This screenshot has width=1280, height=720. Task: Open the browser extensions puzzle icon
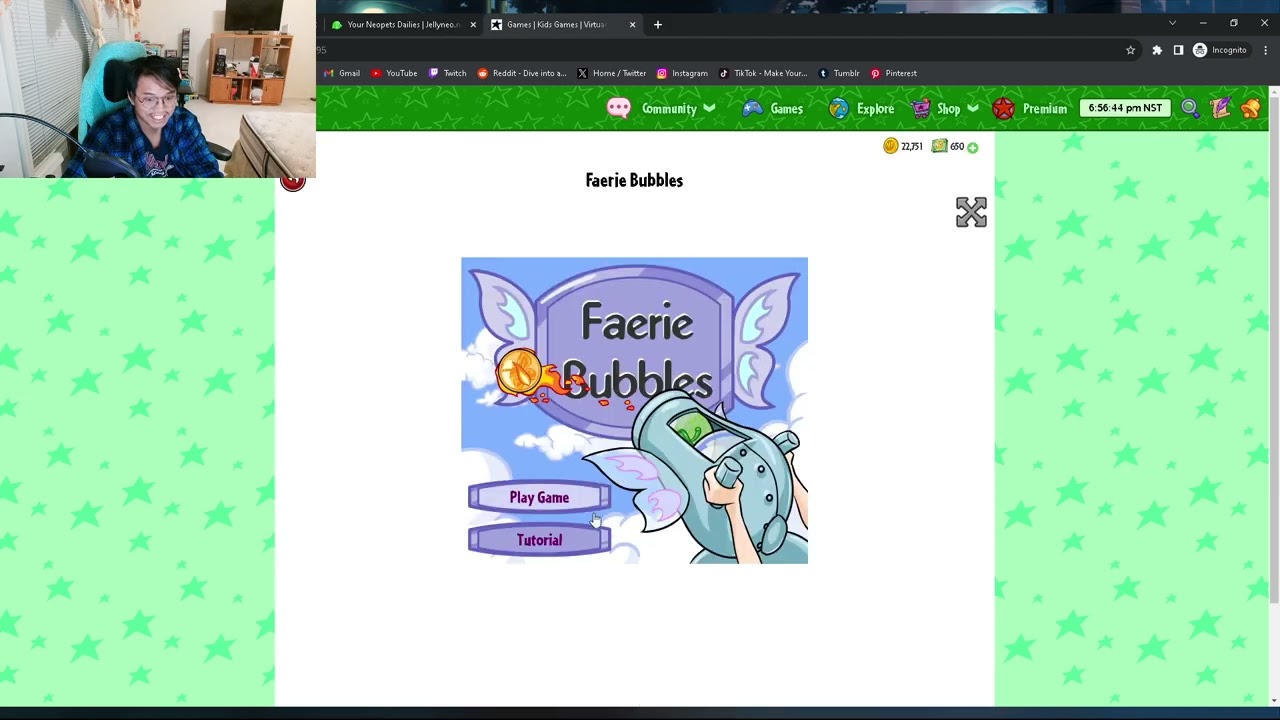pos(1157,50)
